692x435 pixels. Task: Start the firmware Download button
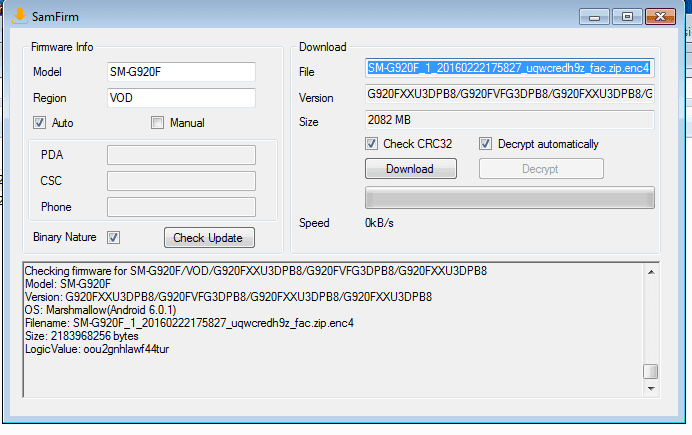point(410,169)
